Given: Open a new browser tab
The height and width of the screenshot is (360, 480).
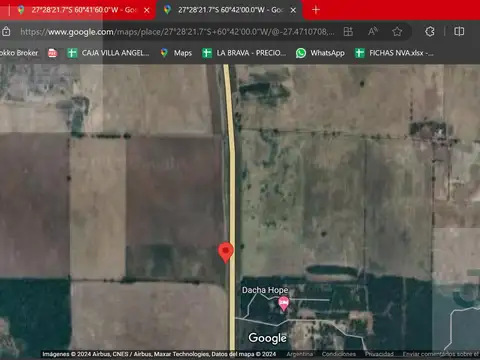Looking at the screenshot, I should [316, 10].
